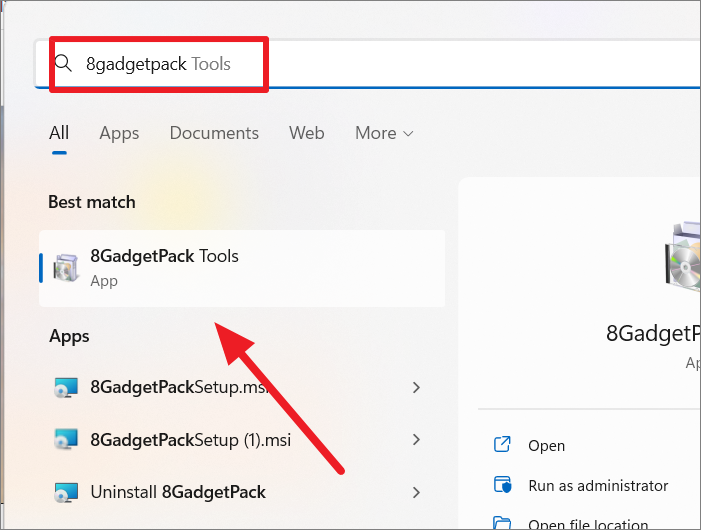
Task: Click the 8GadgetPack Tools app icon in results
Action: click(66, 268)
